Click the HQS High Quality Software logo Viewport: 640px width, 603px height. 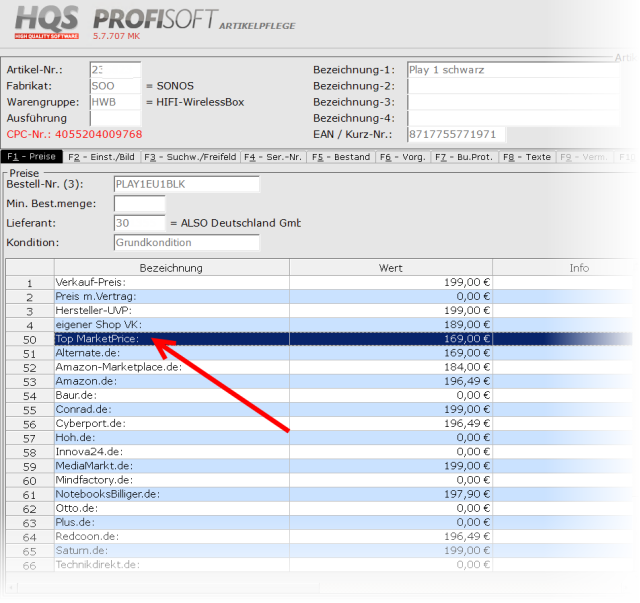(47, 22)
